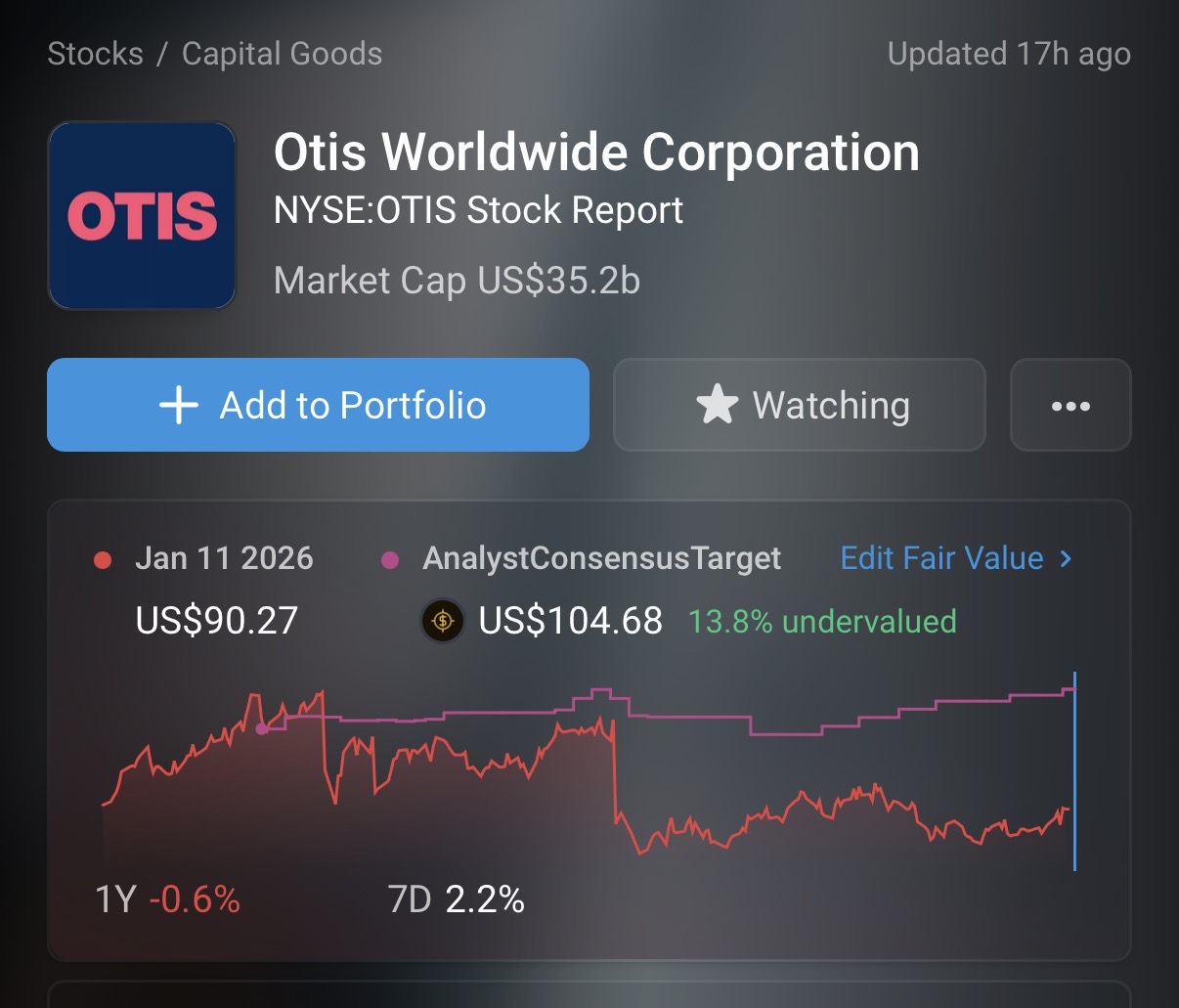Image resolution: width=1179 pixels, height=1008 pixels.
Task: Open the Capital Goods breadcrumb
Action: pyautogui.click(x=282, y=54)
